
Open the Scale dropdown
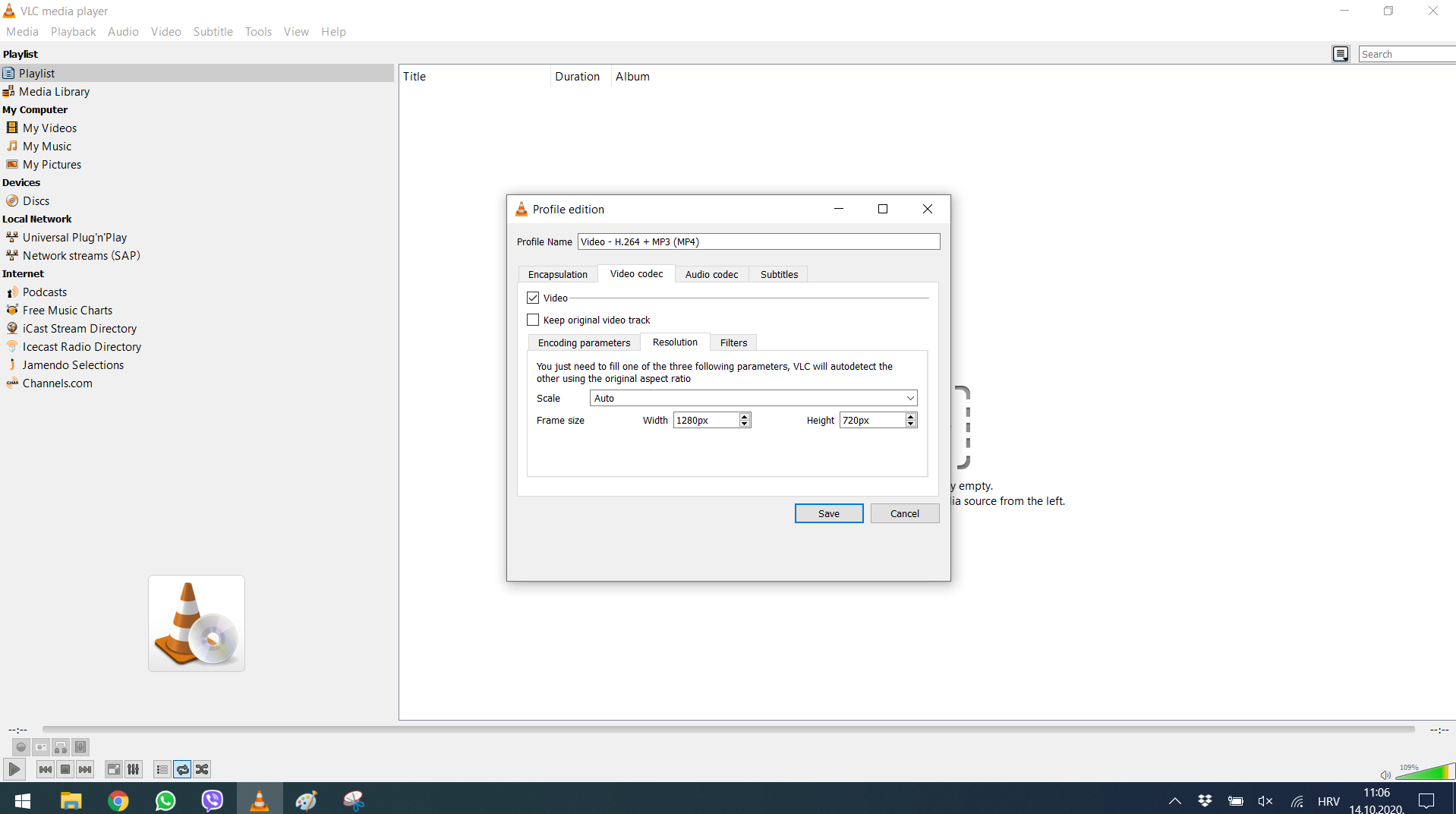click(x=909, y=398)
